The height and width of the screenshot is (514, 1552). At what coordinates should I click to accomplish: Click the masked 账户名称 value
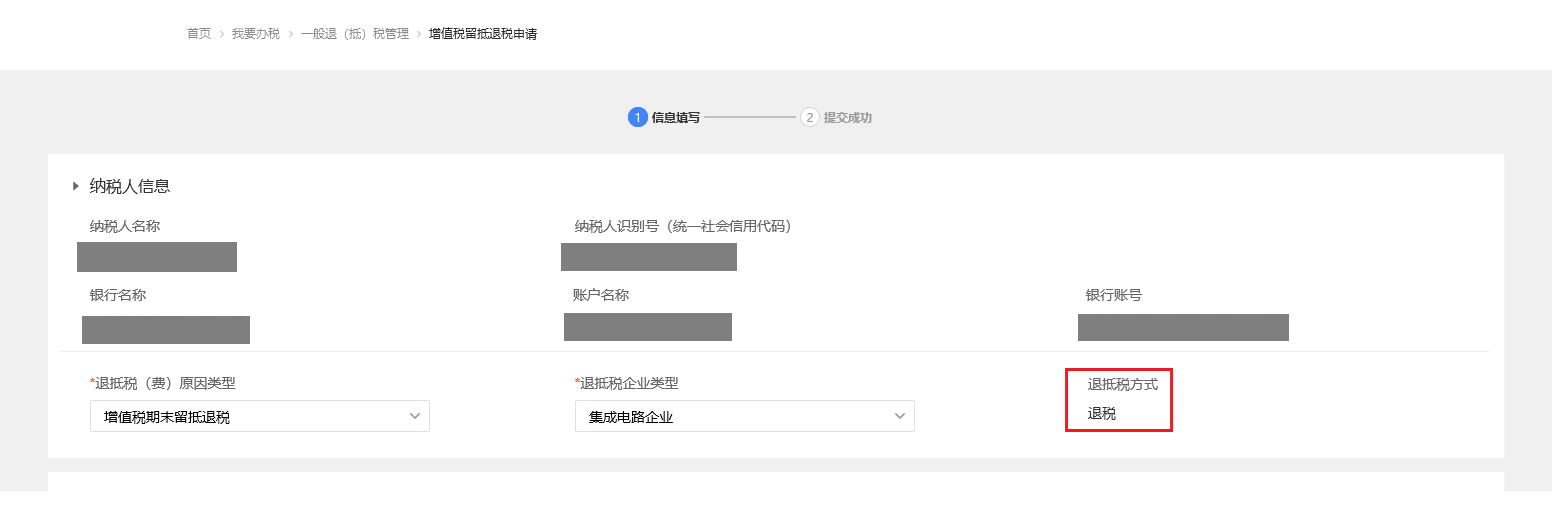coord(648,327)
